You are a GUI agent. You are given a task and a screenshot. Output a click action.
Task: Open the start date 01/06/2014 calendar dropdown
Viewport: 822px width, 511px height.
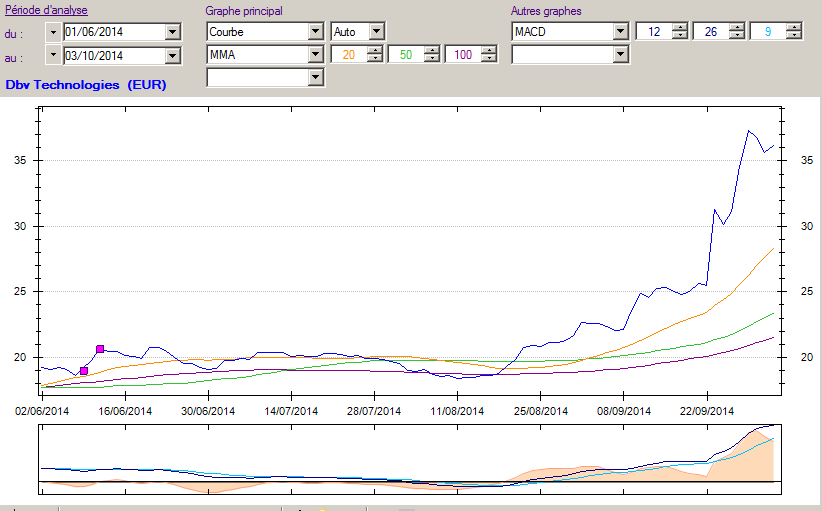(172, 32)
